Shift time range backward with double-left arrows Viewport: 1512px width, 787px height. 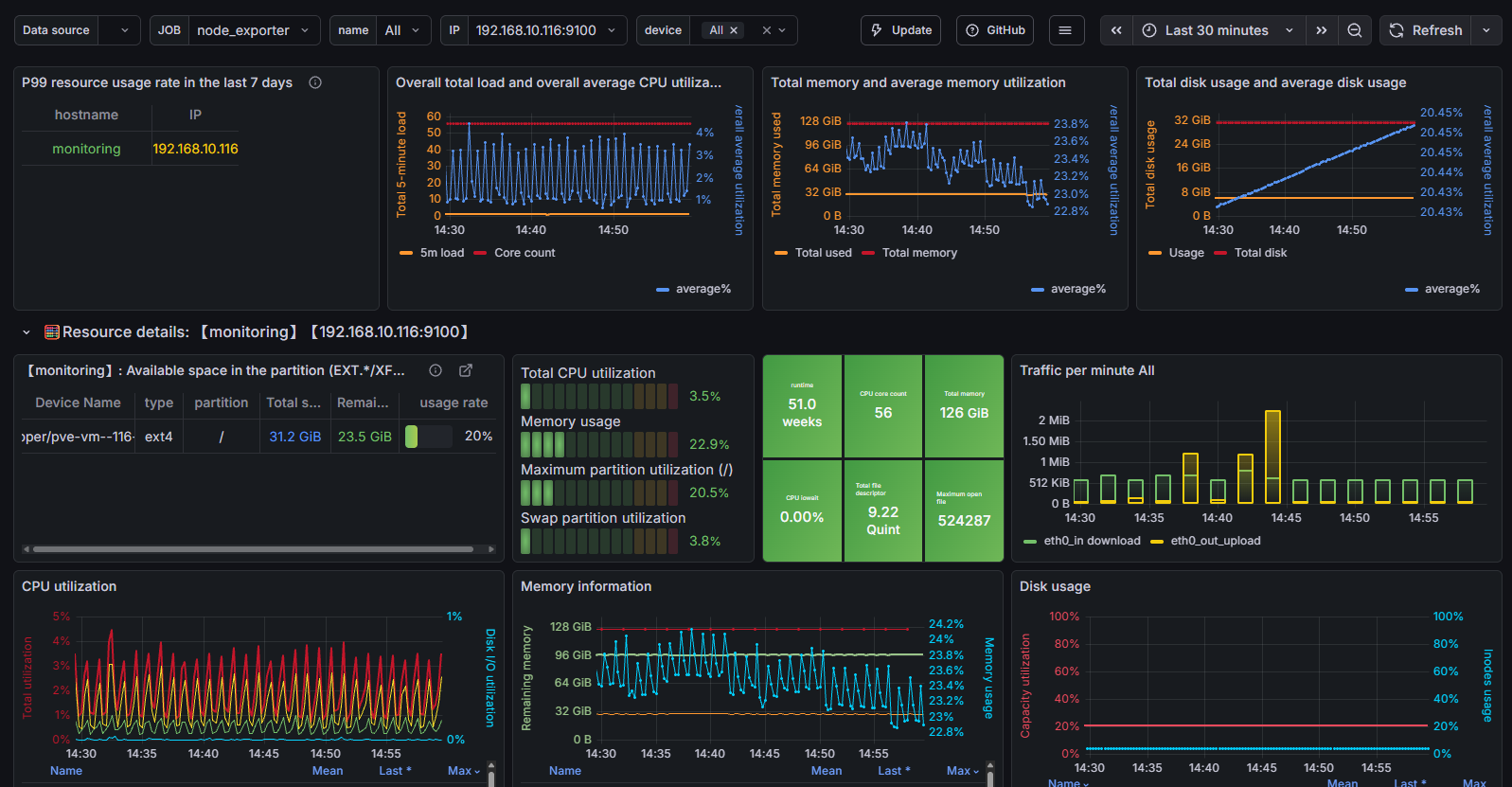[1116, 30]
